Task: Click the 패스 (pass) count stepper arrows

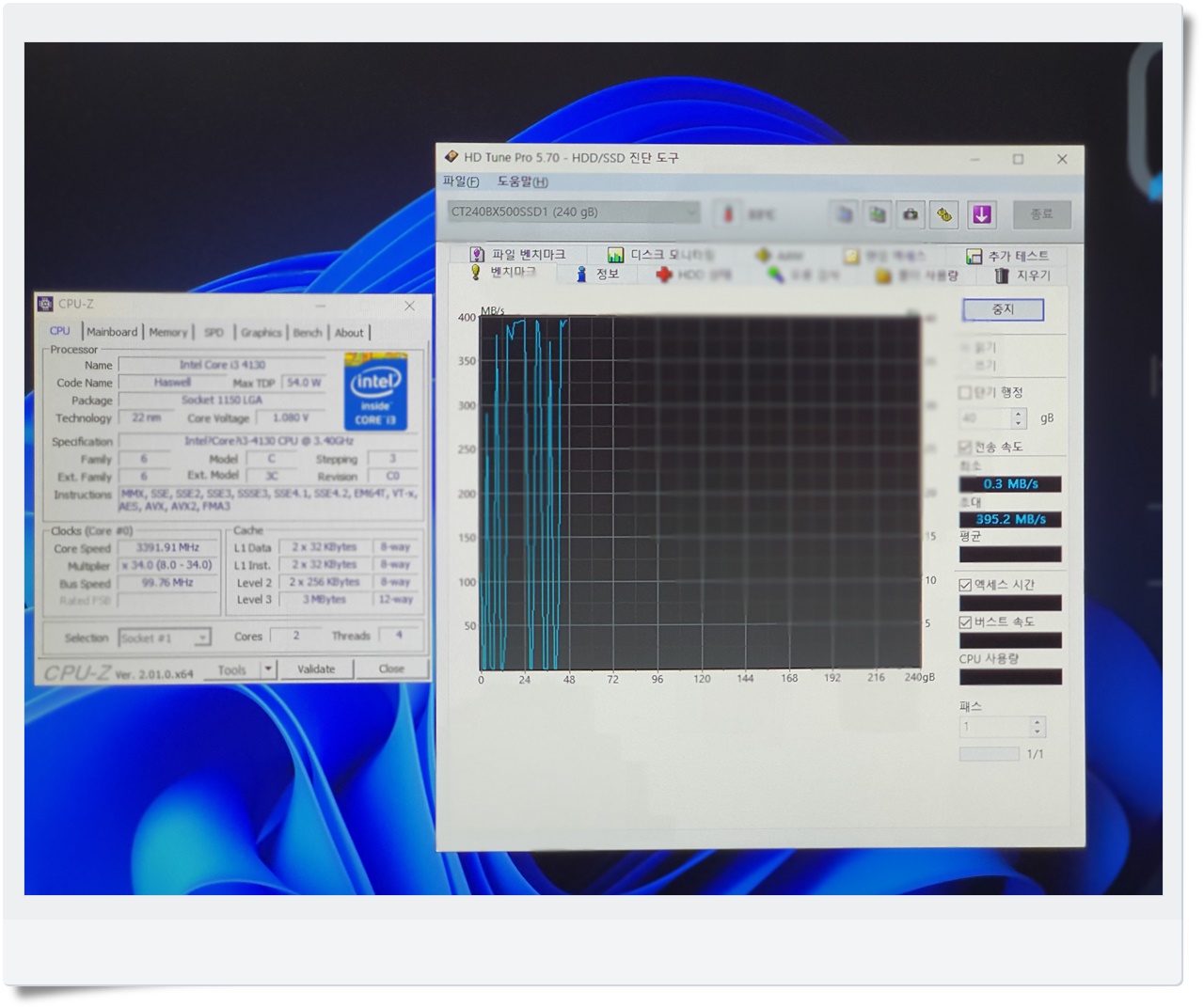Action: [x=1038, y=727]
